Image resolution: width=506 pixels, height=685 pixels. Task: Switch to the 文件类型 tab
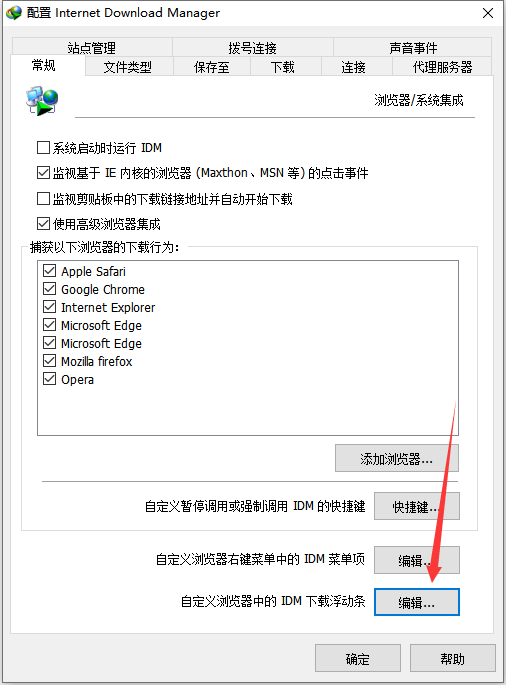129,66
